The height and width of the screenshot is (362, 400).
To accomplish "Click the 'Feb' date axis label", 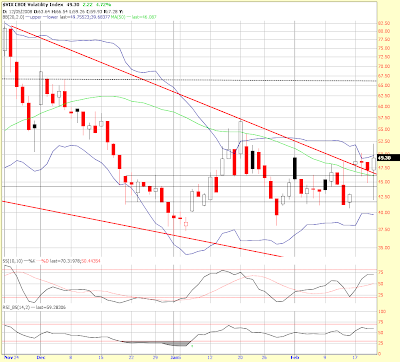I will tap(296, 357).
